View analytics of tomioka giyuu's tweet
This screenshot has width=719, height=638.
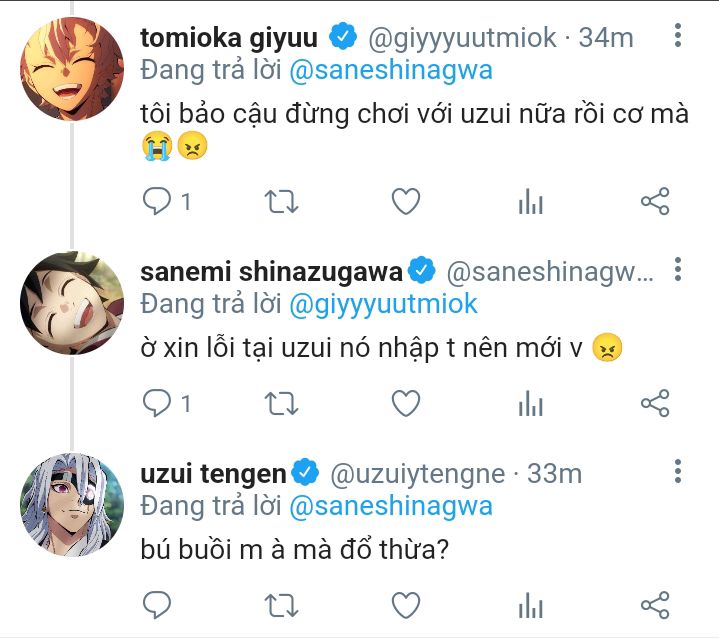click(530, 202)
